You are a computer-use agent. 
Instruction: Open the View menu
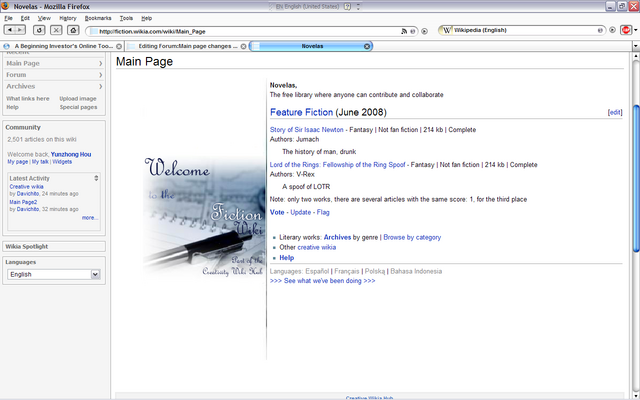pyautogui.click(x=44, y=18)
